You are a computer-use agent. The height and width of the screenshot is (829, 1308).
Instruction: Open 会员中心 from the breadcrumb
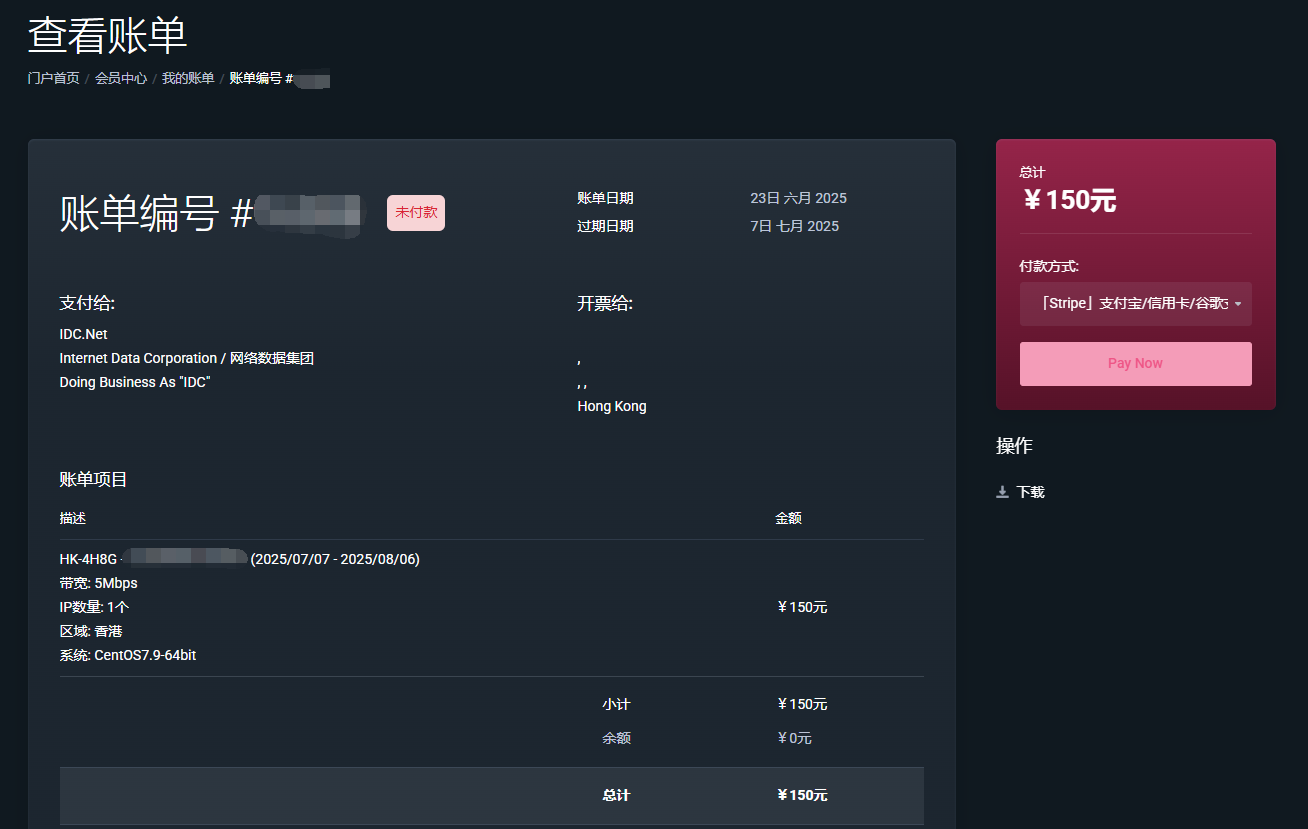tap(121, 78)
